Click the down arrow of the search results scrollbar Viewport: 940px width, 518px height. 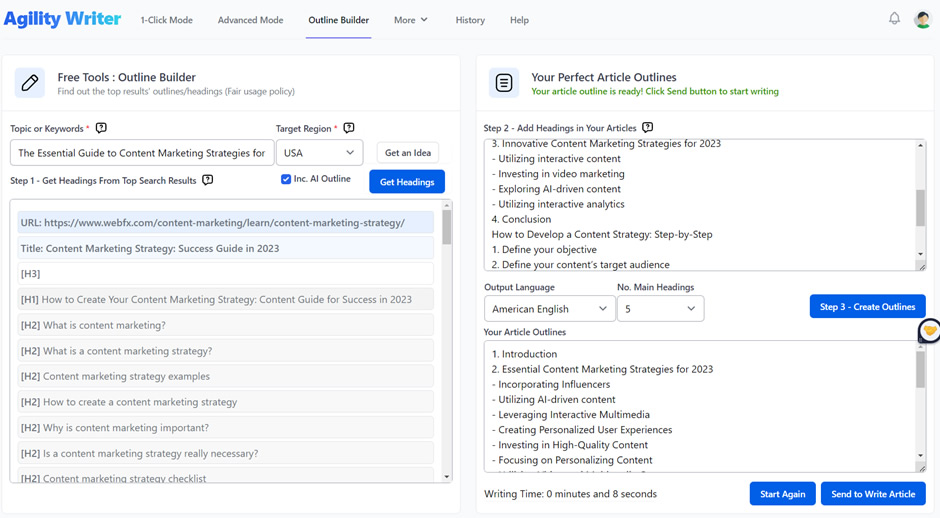point(447,477)
